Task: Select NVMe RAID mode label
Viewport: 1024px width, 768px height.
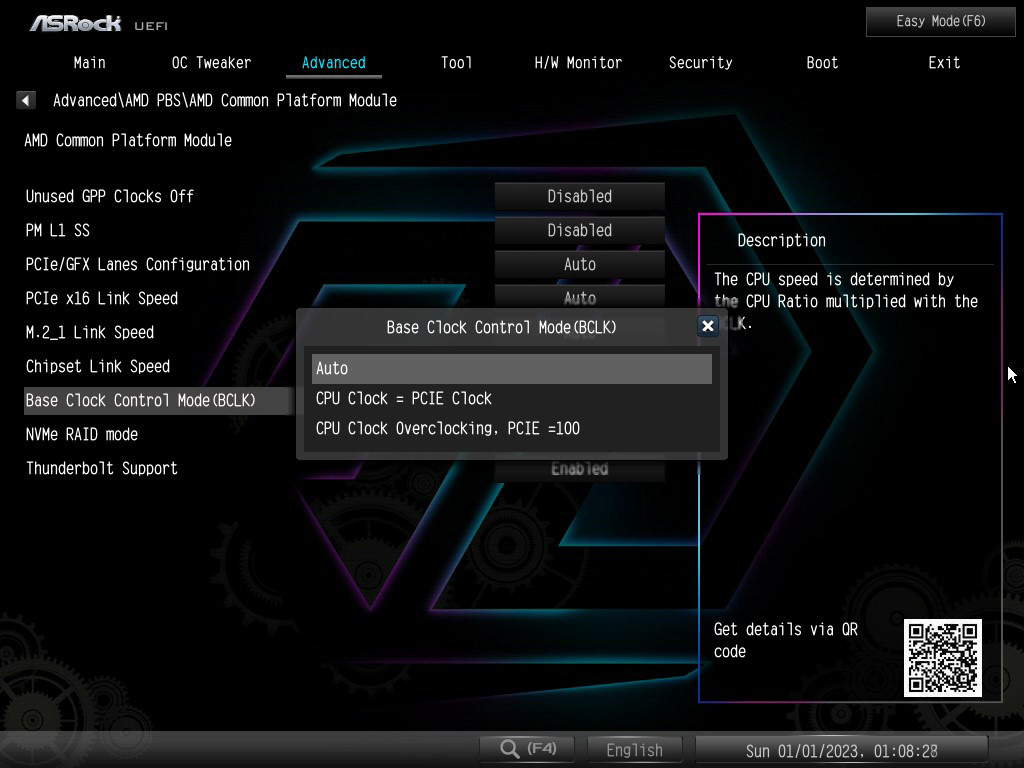Action: (x=82, y=434)
